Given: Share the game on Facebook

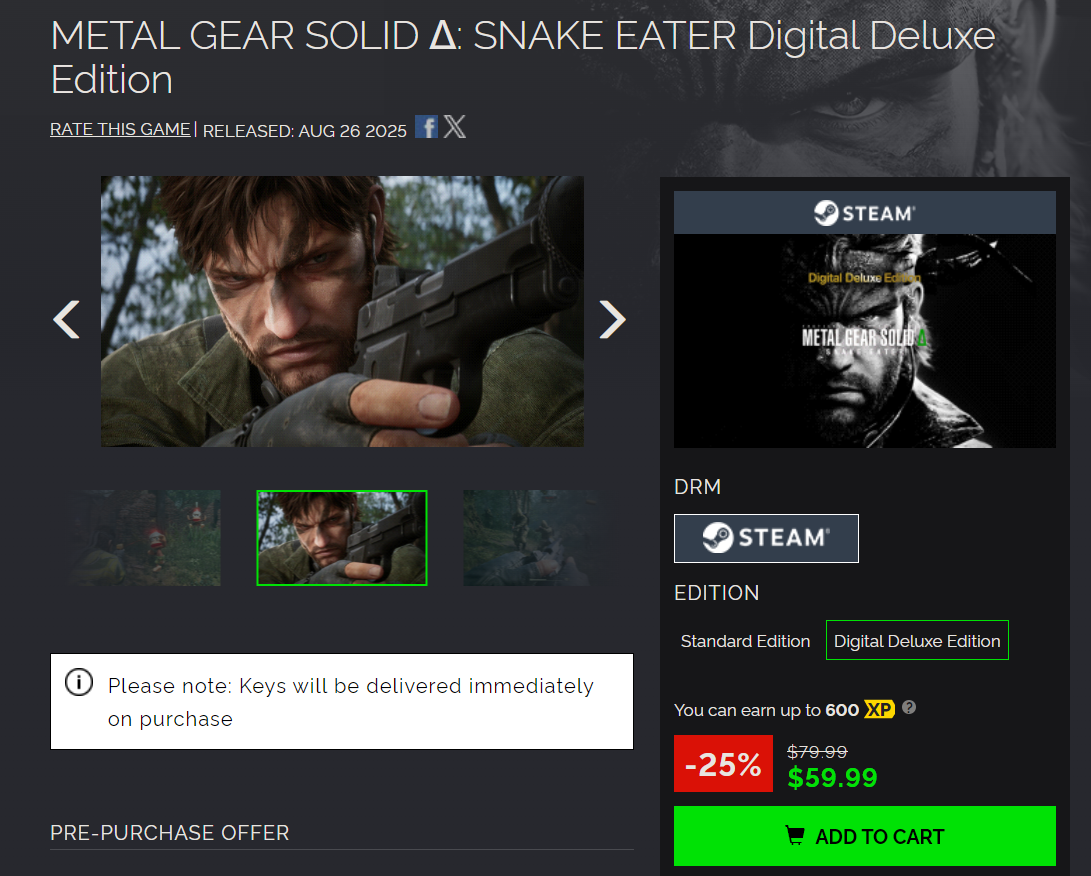Looking at the screenshot, I should coord(426,127).
